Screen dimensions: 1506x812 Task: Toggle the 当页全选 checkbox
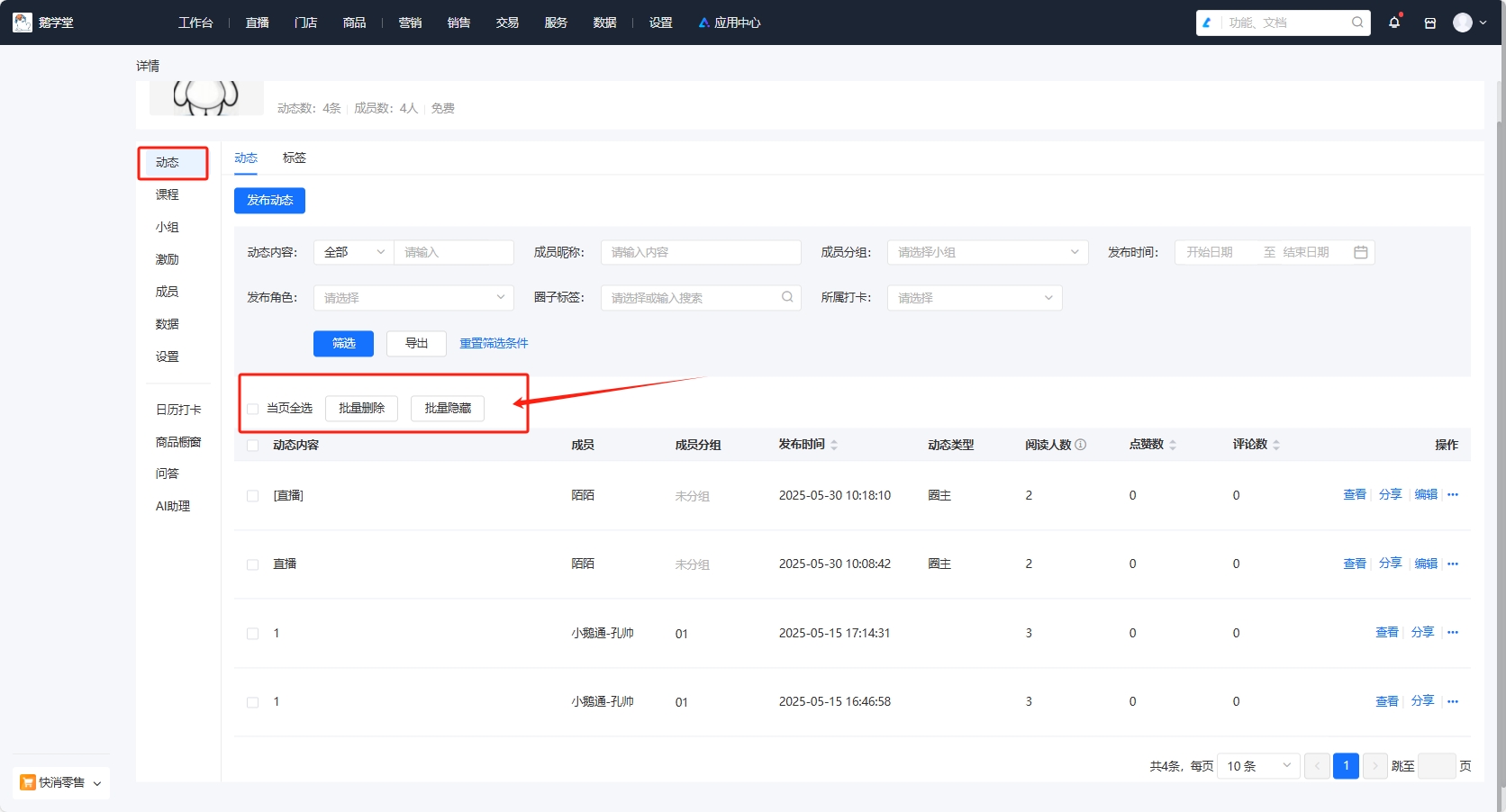(253, 409)
